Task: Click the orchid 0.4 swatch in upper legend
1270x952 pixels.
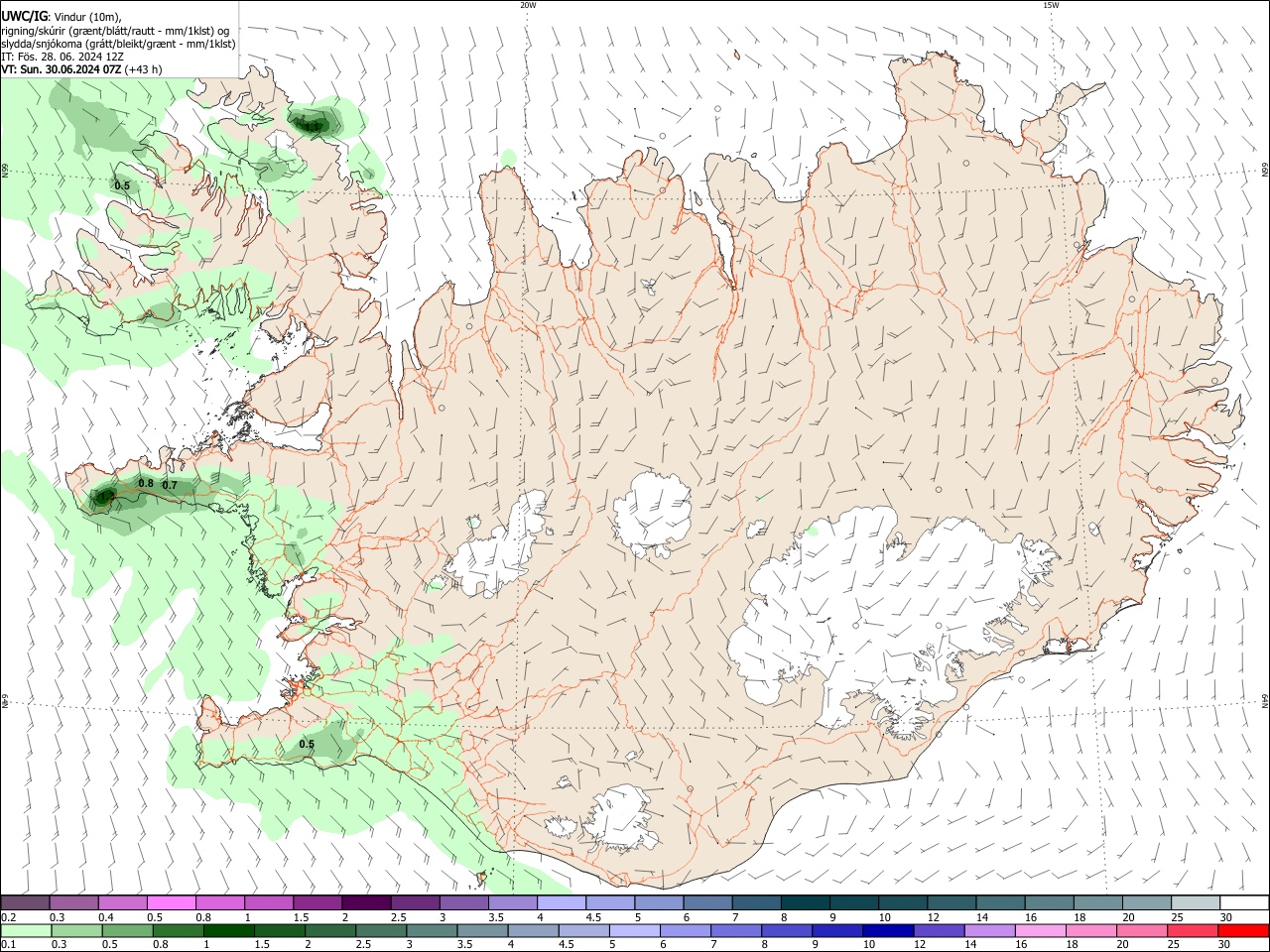Action: (122, 903)
